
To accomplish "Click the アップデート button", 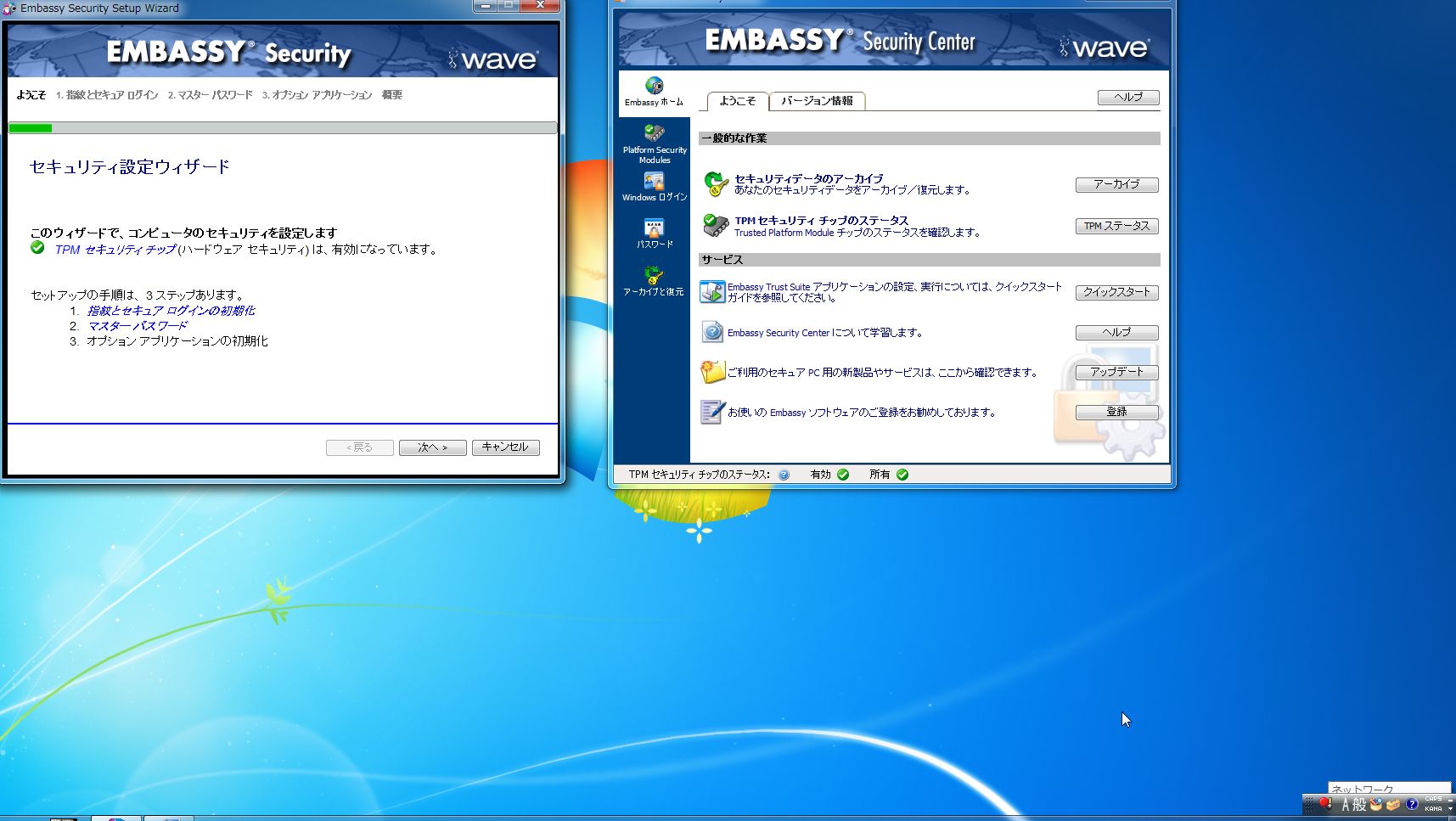I will 1116,372.
